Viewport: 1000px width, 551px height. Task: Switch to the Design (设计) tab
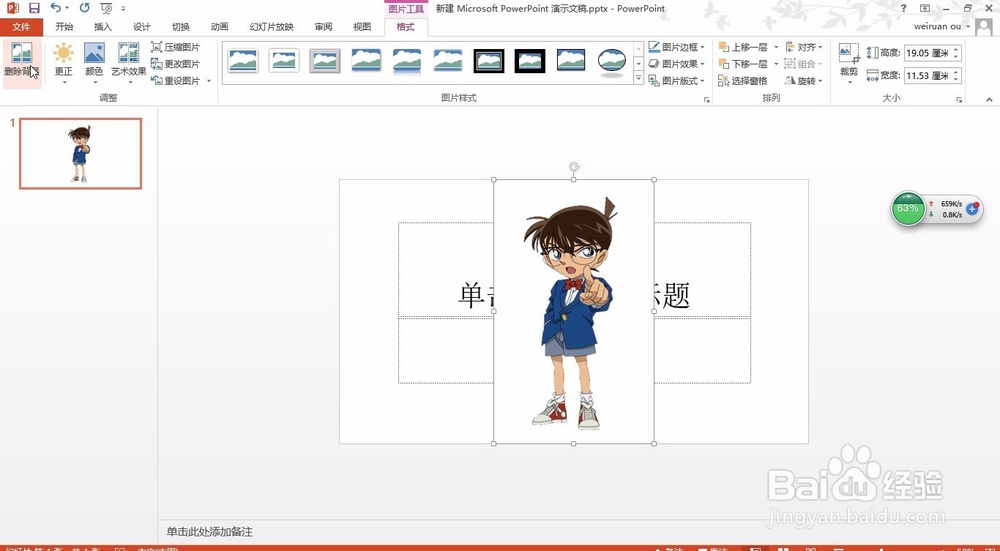pyautogui.click(x=142, y=27)
